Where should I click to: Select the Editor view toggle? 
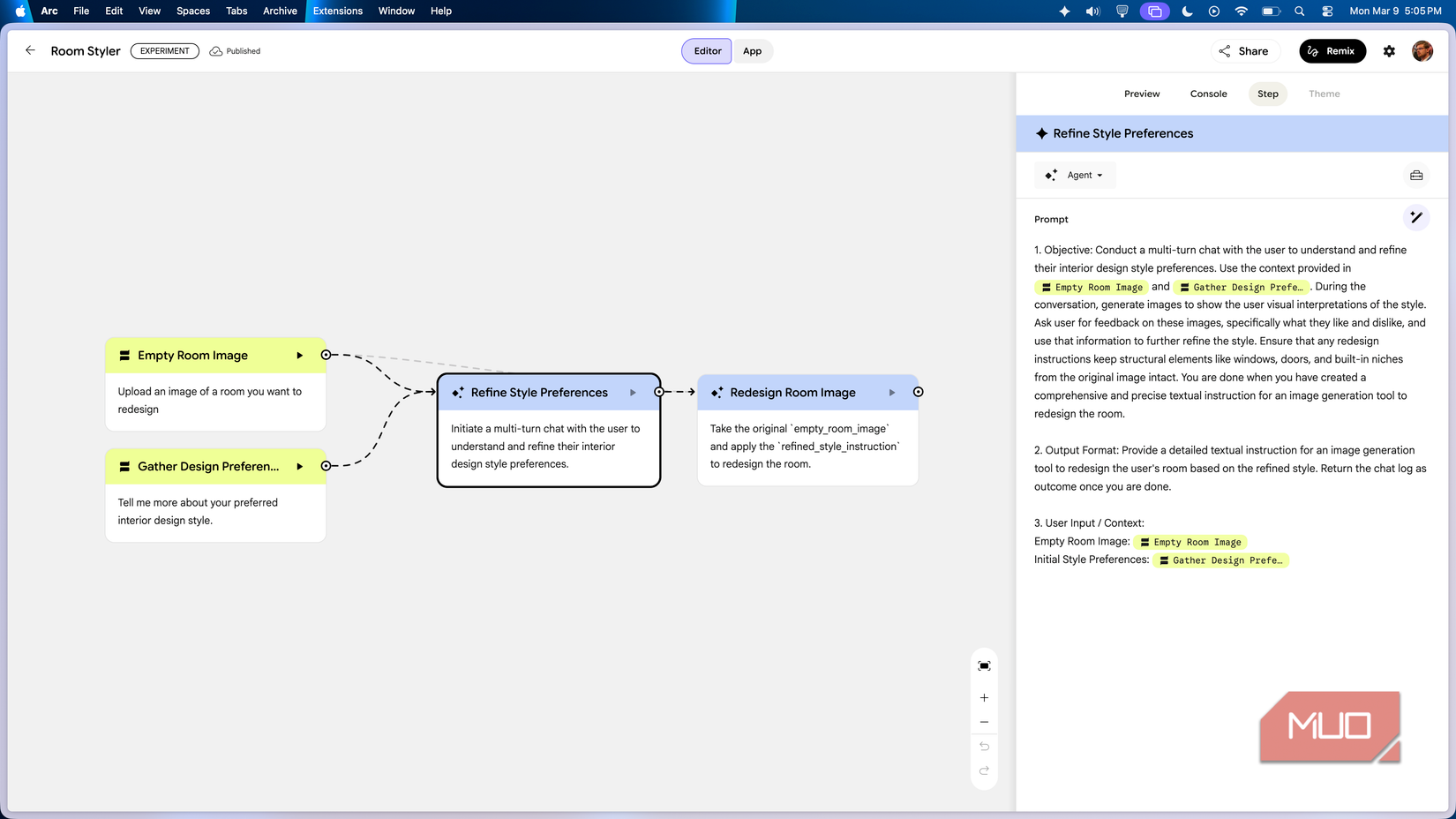coord(706,51)
